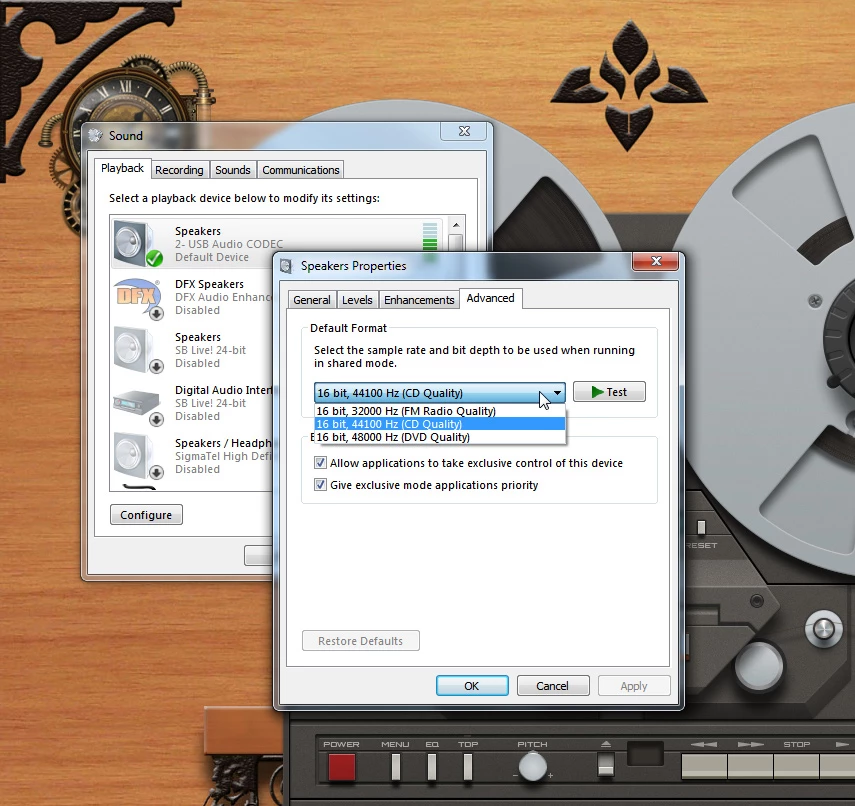
Task: Click the Sound window title bar icon
Action: (95, 135)
